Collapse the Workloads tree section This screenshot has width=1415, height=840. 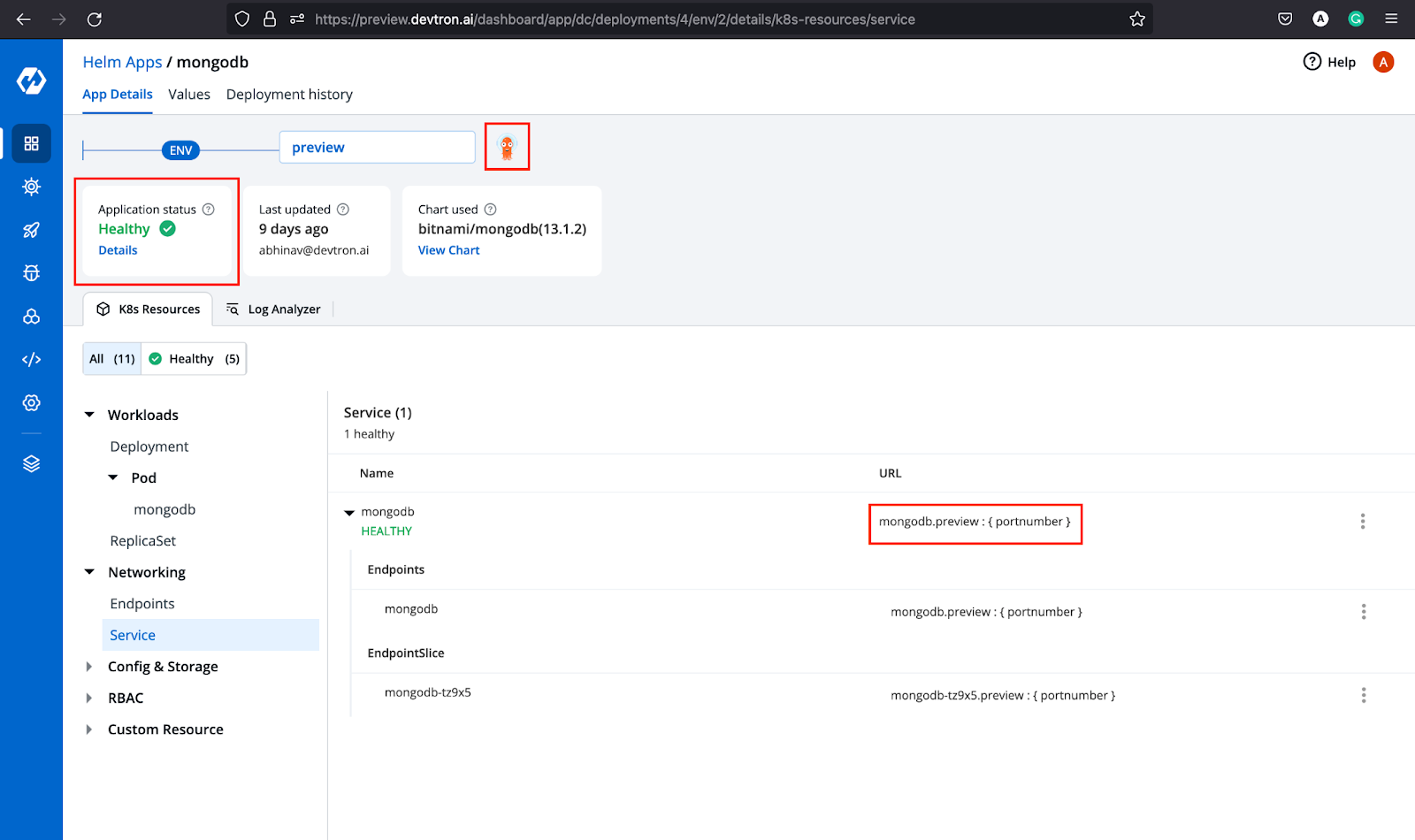[x=89, y=415]
